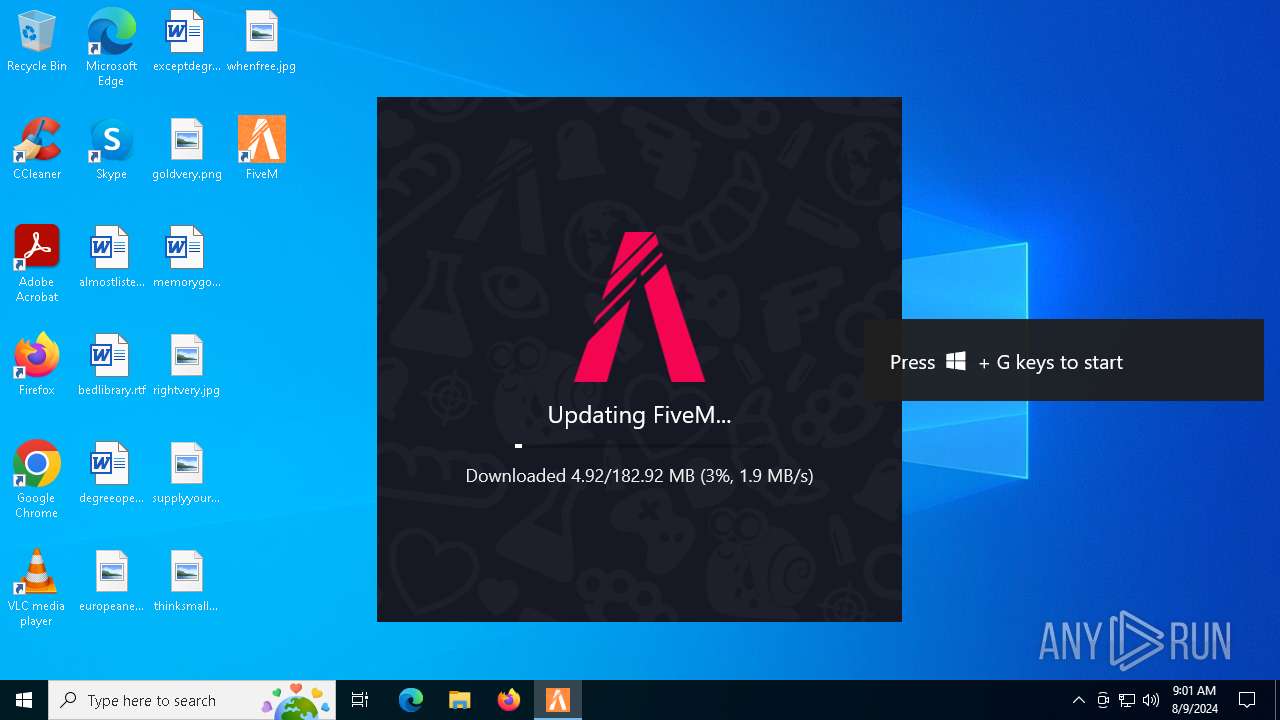Open Adobe Acrobat desktop shortcut

[x=37, y=264]
